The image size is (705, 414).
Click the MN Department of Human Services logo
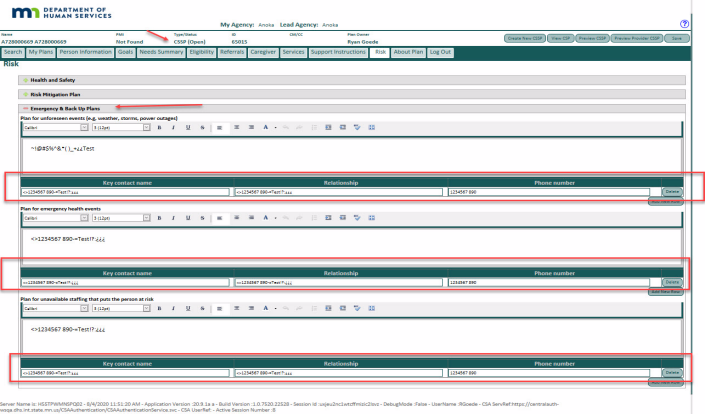point(61,13)
